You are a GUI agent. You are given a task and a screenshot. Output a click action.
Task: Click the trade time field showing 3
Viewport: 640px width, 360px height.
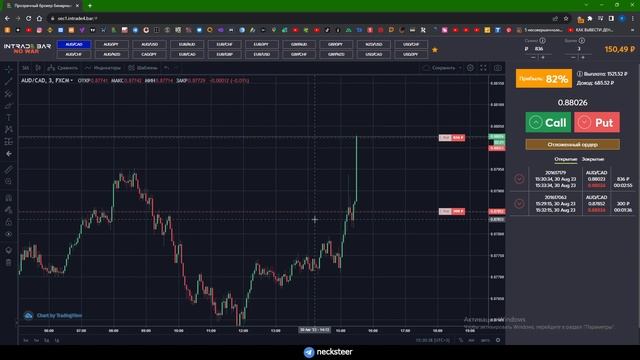(579, 49)
